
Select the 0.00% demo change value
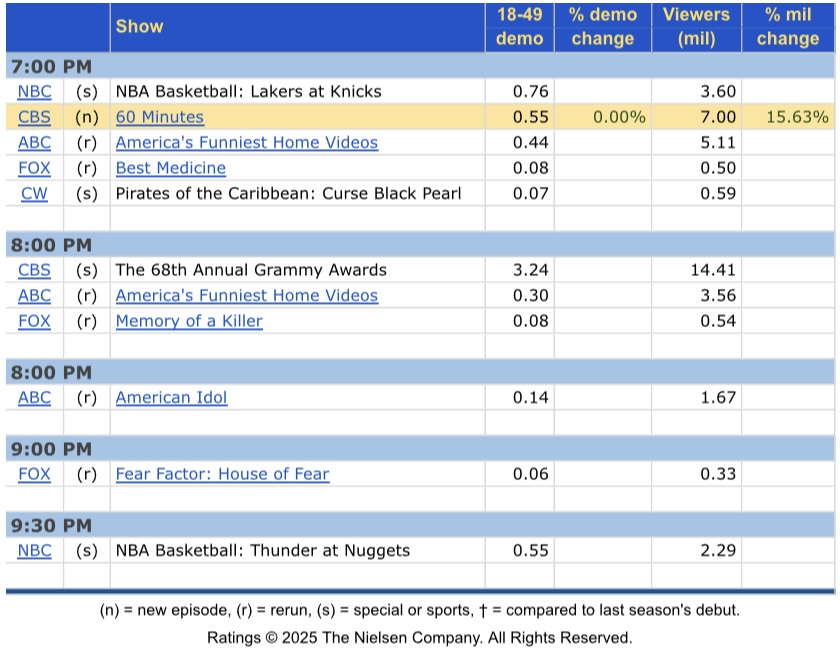click(619, 117)
